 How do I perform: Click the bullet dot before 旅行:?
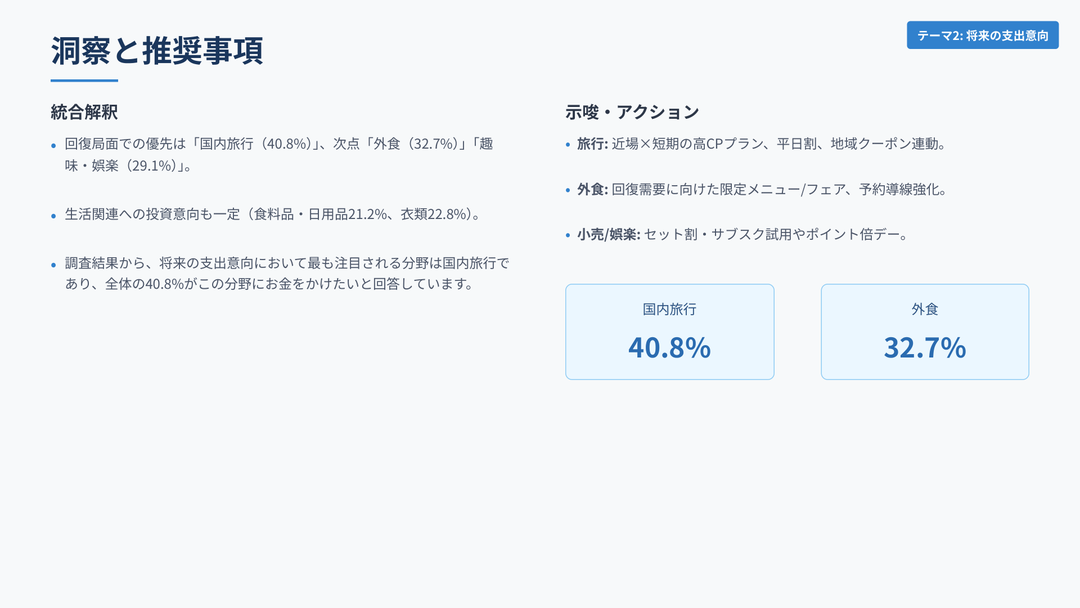pyautogui.click(x=568, y=145)
